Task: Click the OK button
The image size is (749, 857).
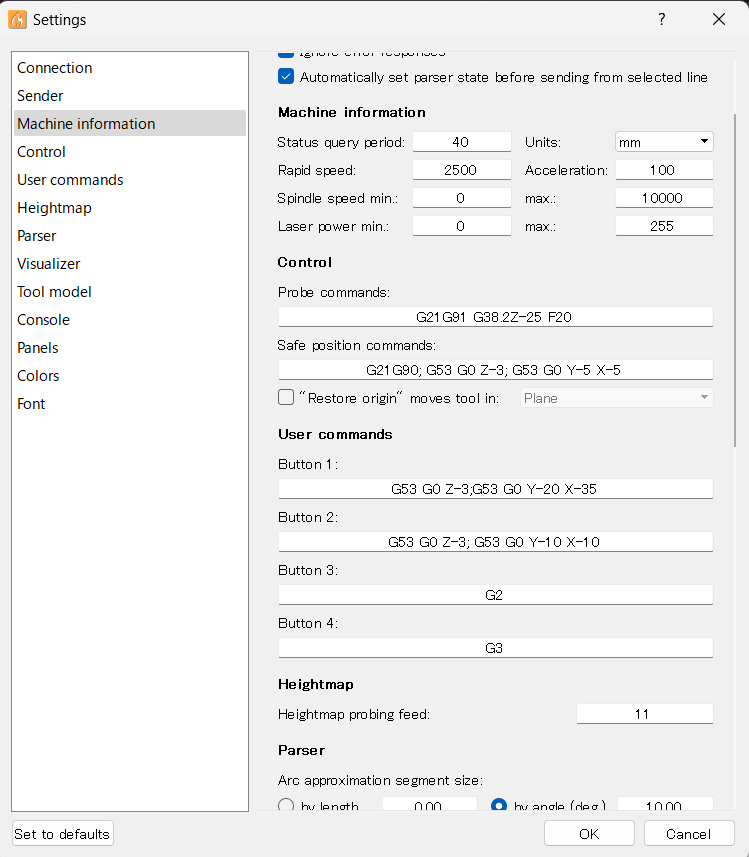Action: click(x=589, y=834)
